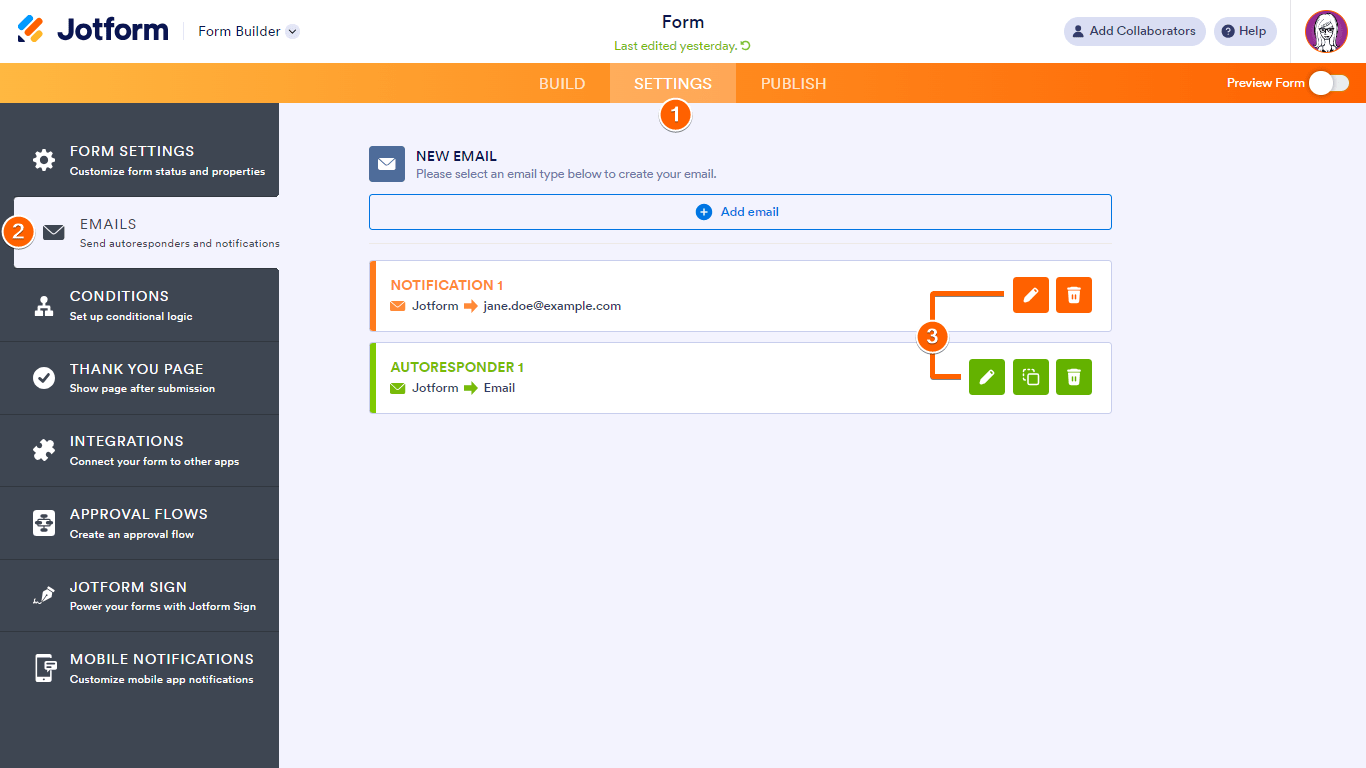Click the Integrations puzzle piece icon
Image resolution: width=1366 pixels, height=768 pixels.
pyautogui.click(x=44, y=451)
